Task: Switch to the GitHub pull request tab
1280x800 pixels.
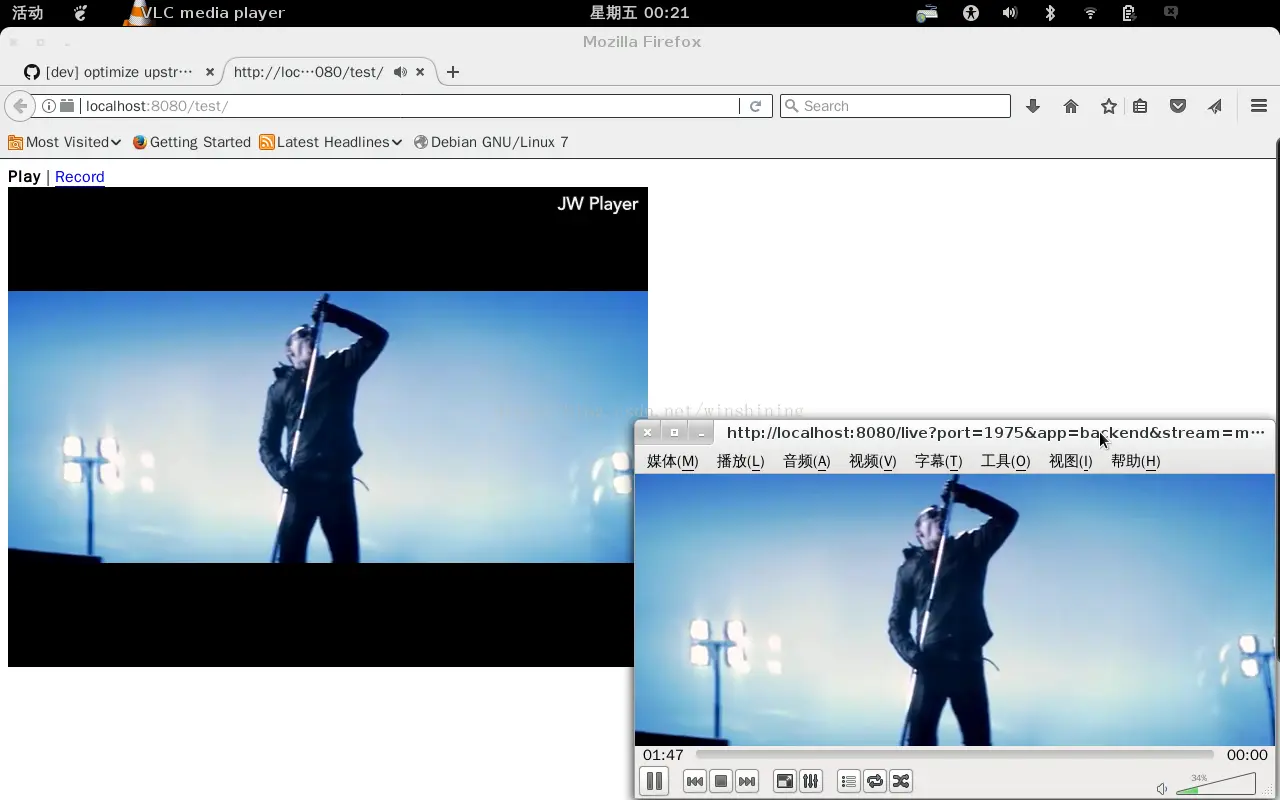Action: tap(113, 71)
